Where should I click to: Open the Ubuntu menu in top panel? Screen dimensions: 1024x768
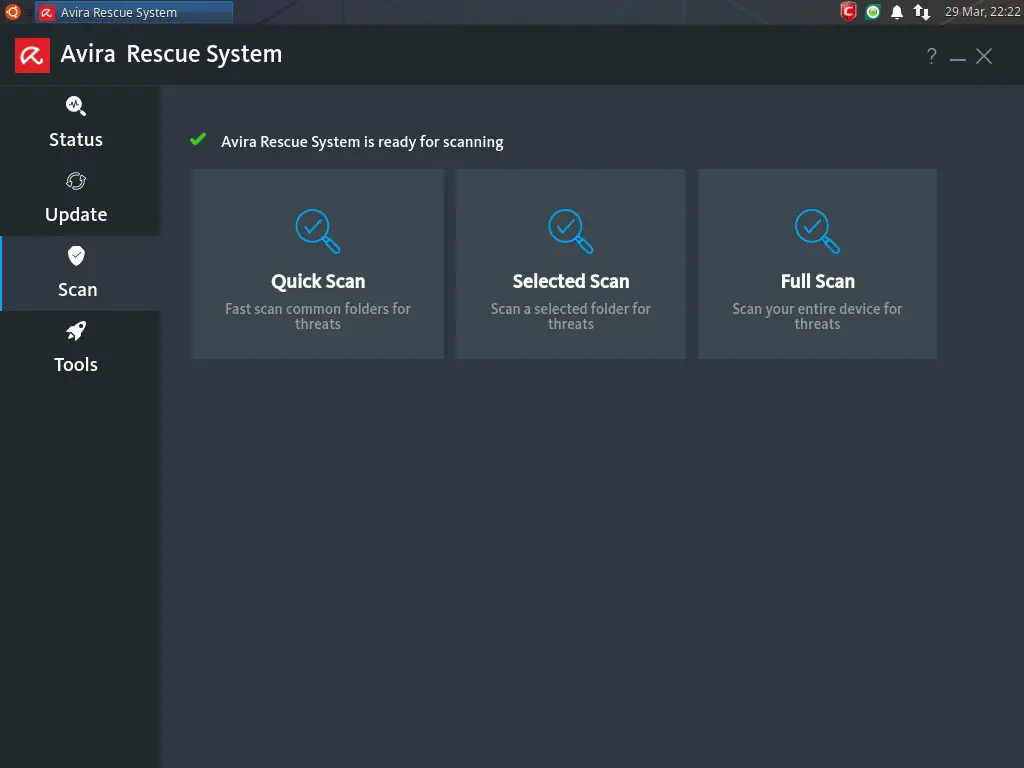point(13,12)
